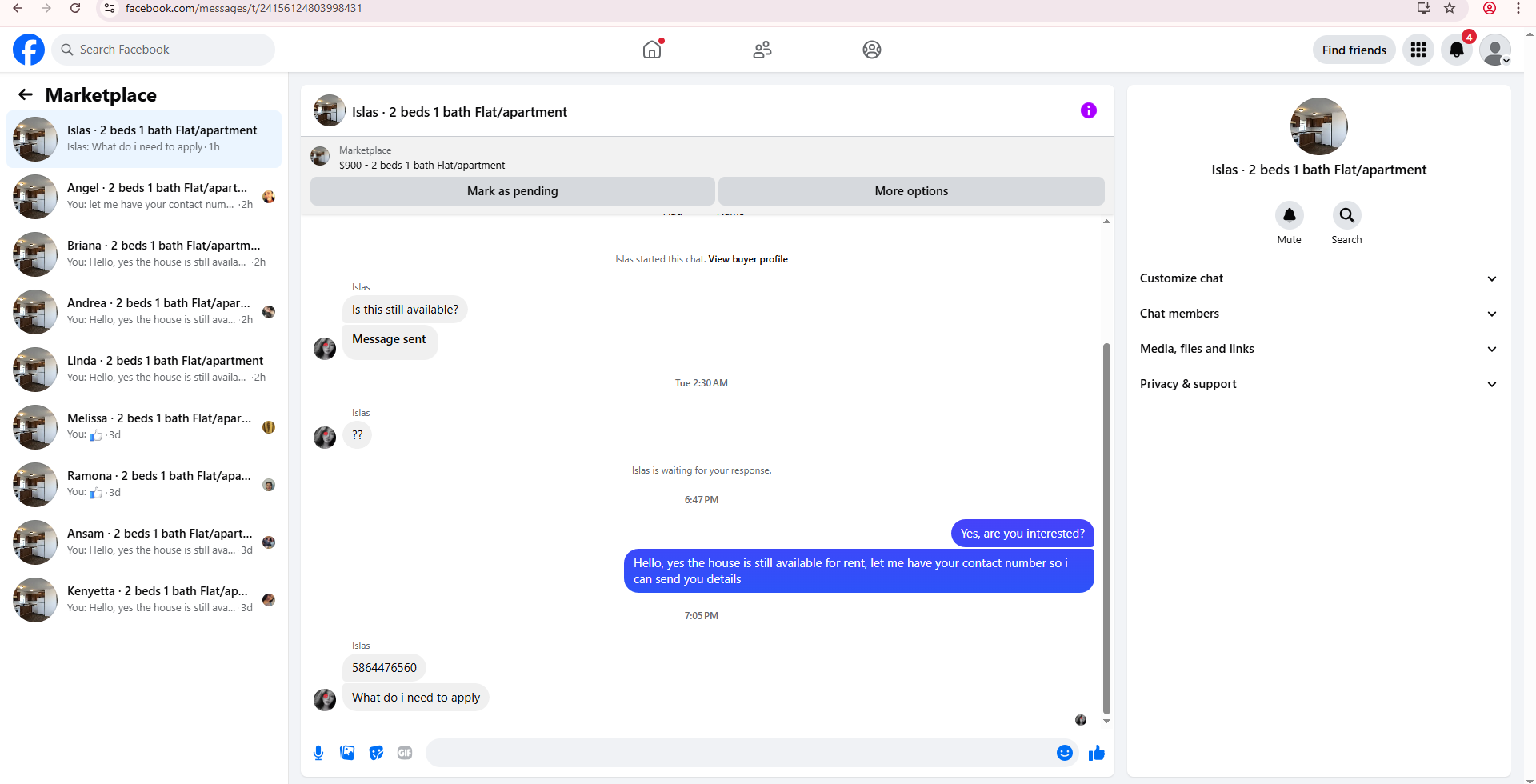Choose a GIF icon in composer
1536x784 pixels.
[x=405, y=753]
